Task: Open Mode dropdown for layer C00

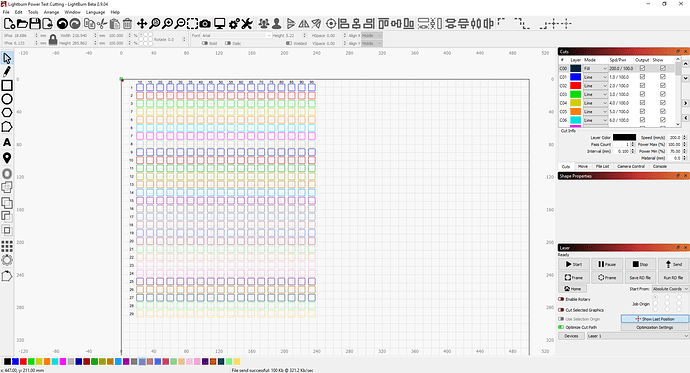Action: click(595, 69)
